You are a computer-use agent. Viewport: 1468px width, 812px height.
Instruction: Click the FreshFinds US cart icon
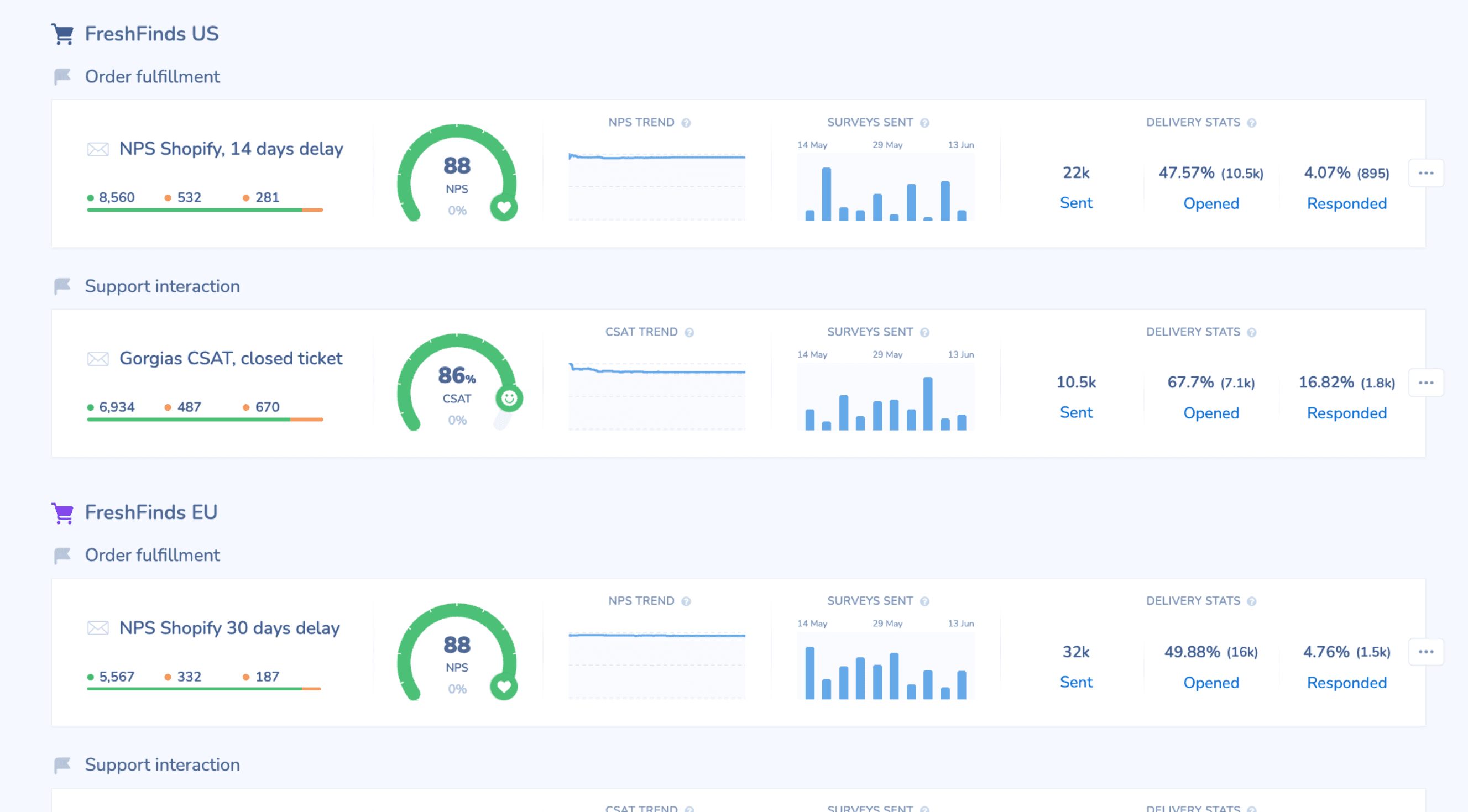pyautogui.click(x=62, y=34)
